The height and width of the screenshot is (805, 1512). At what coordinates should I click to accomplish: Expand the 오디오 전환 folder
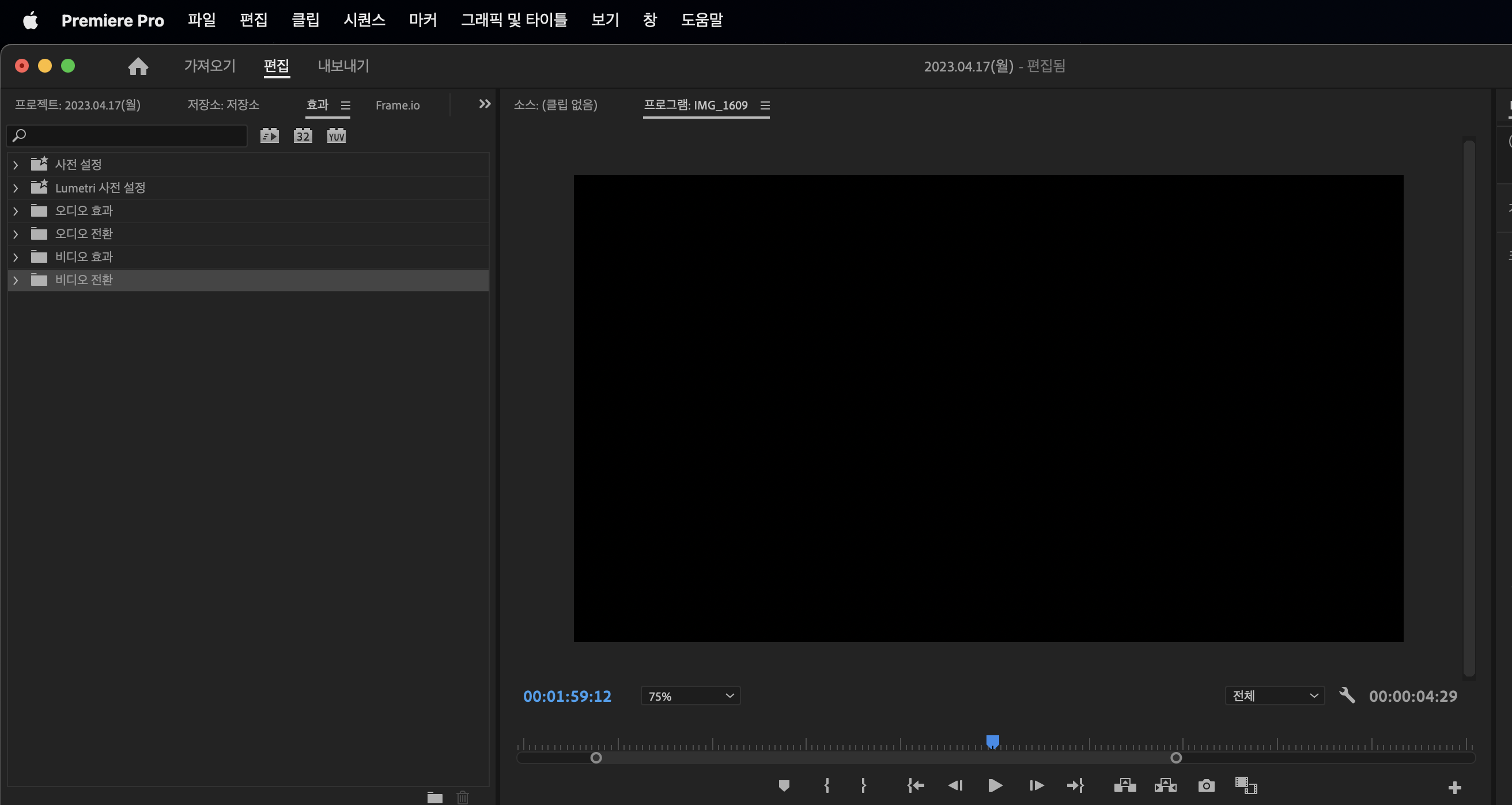click(x=16, y=235)
